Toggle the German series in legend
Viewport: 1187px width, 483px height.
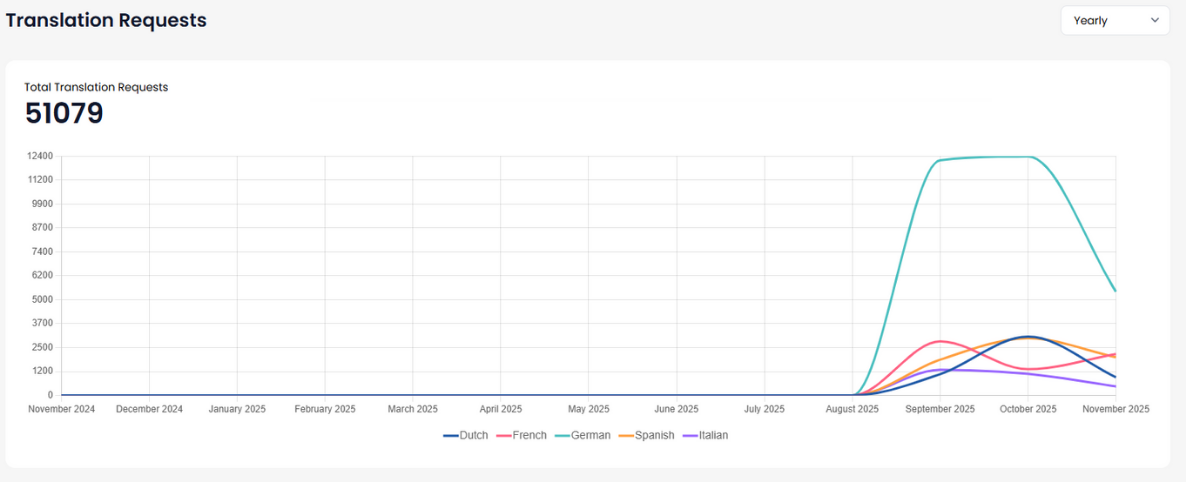click(582, 435)
